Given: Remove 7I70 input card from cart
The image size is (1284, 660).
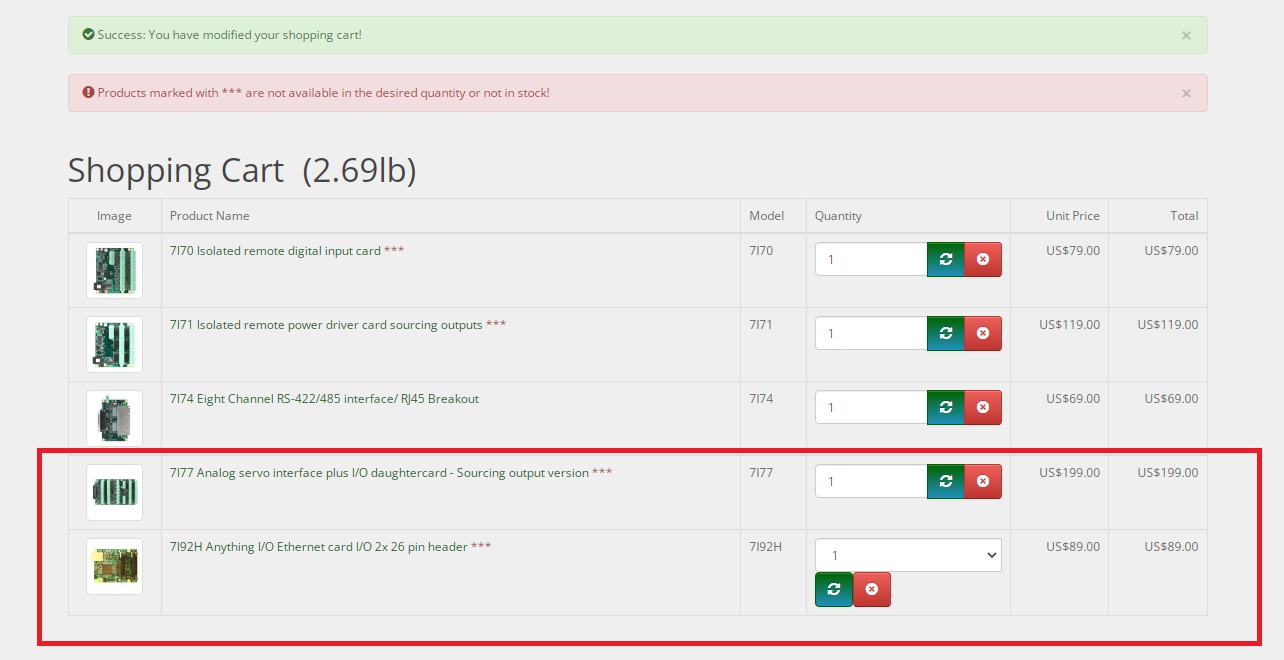Looking at the screenshot, I should pyautogui.click(x=983, y=259).
